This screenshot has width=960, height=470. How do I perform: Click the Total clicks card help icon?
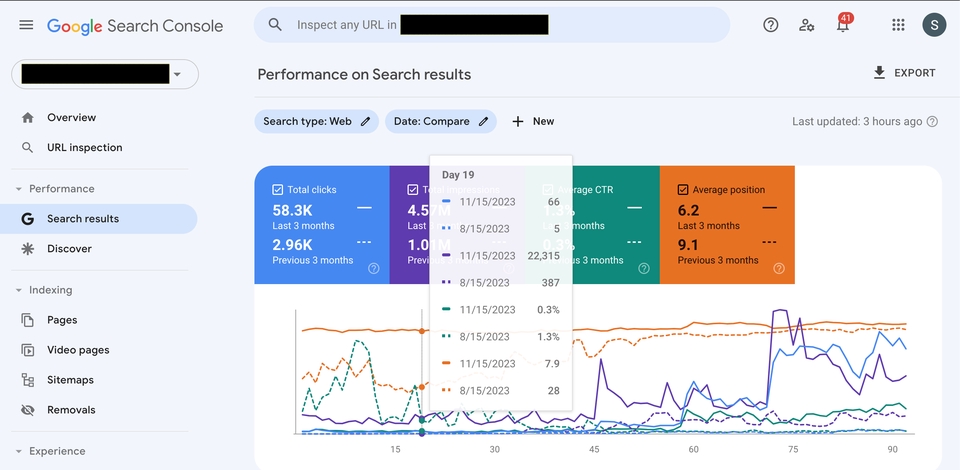374,268
